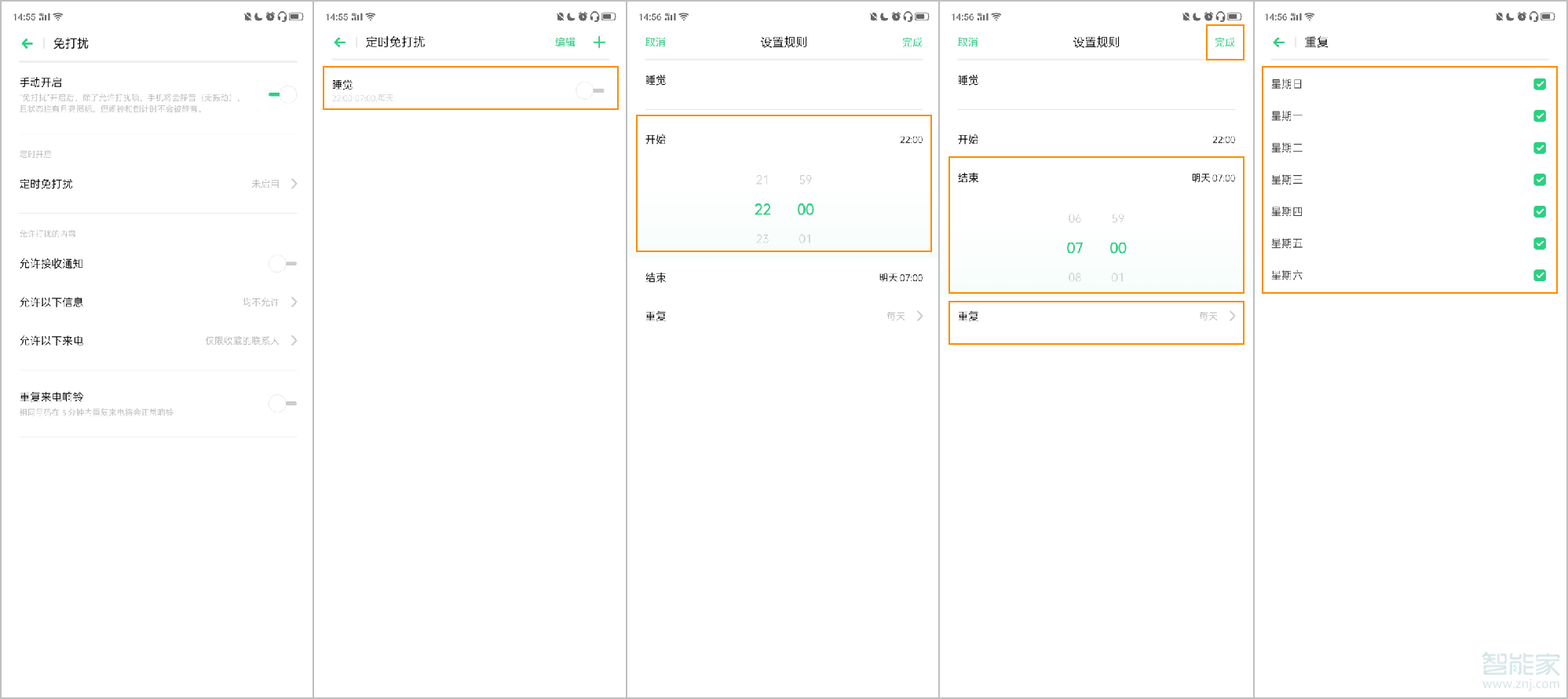1568x699 pixels.
Task: Select minute 59 in 结束 time picker
Action: pos(1118,218)
